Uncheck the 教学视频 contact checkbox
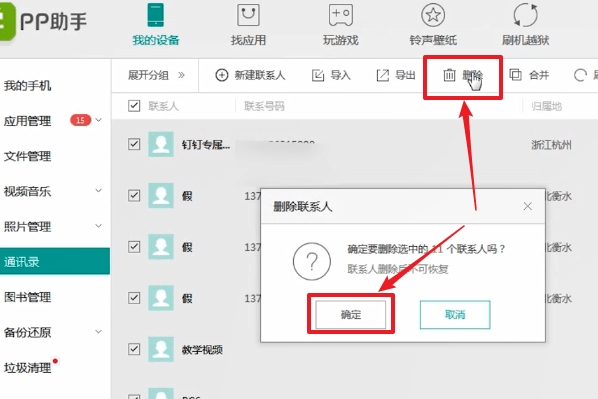 [134, 349]
